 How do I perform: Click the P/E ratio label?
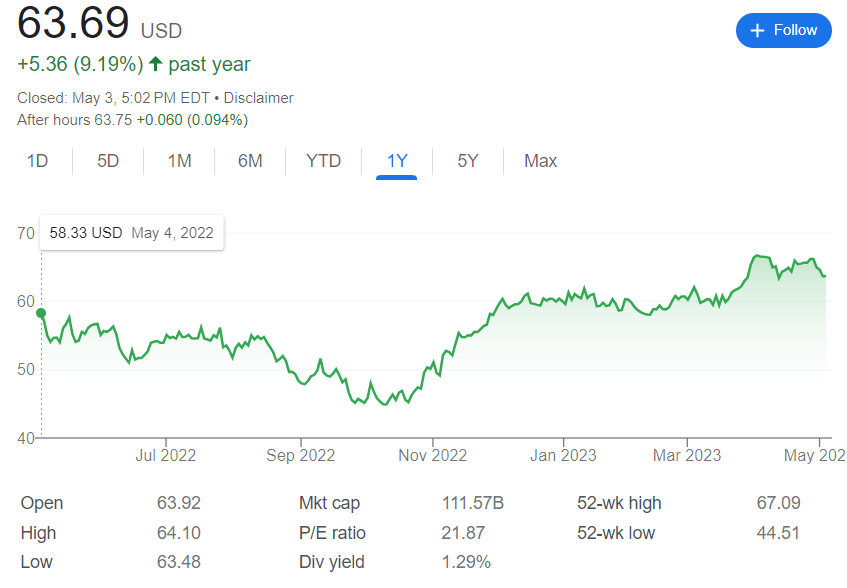[331, 533]
